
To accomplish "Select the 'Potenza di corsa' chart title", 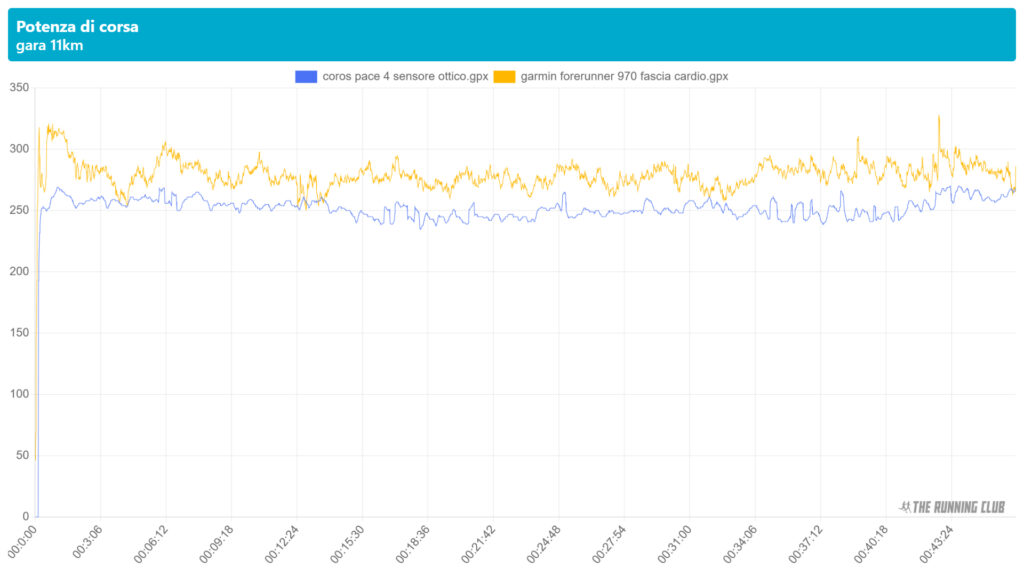I will pos(77,27).
